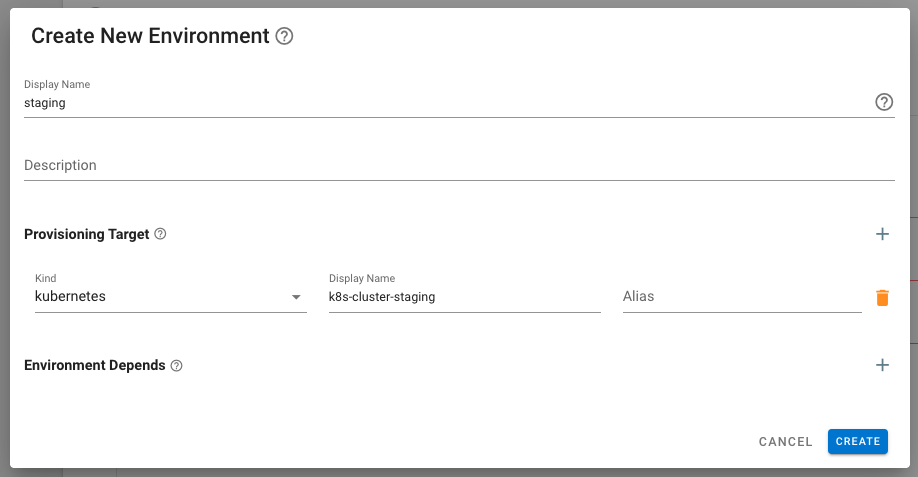Image resolution: width=918 pixels, height=477 pixels.
Task: Focus the Alias input field
Action: [x=741, y=297]
